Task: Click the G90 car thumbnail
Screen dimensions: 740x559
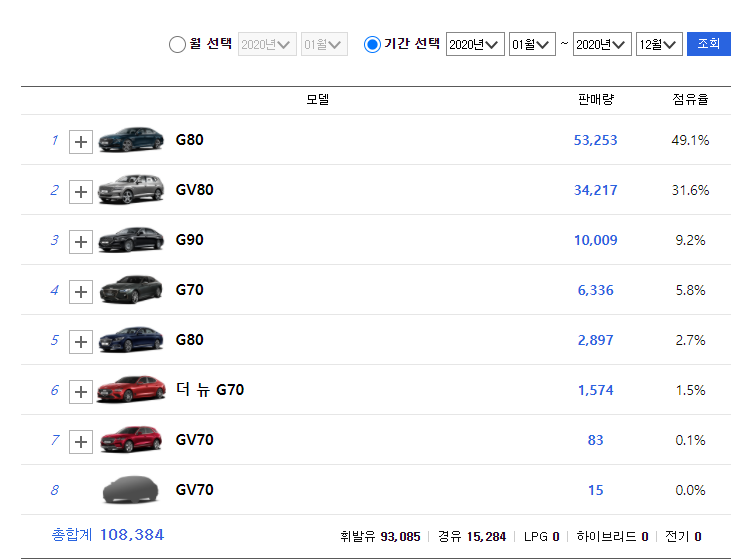Action: click(131, 239)
